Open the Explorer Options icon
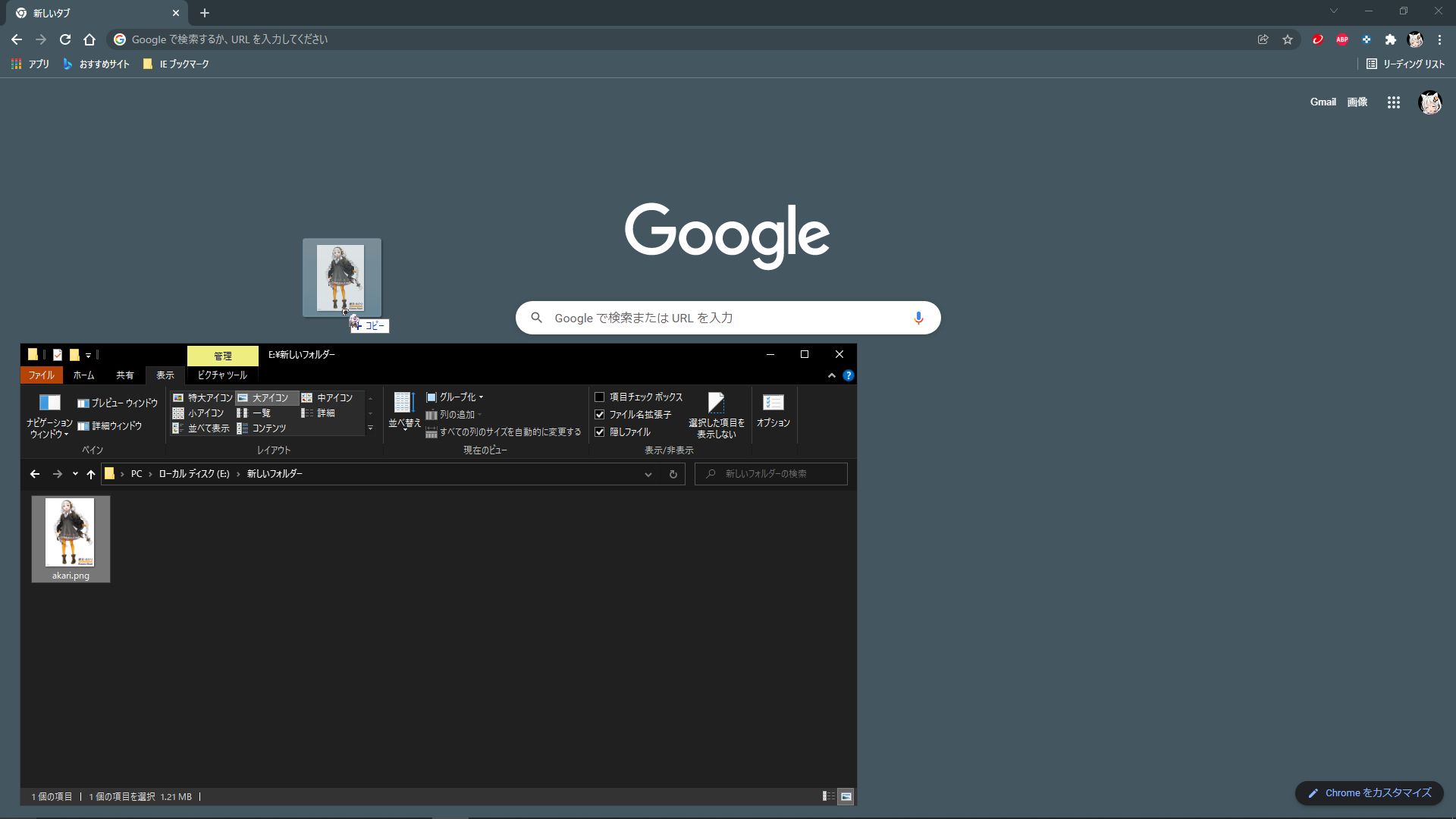The height and width of the screenshot is (819, 1456). click(773, 410)
